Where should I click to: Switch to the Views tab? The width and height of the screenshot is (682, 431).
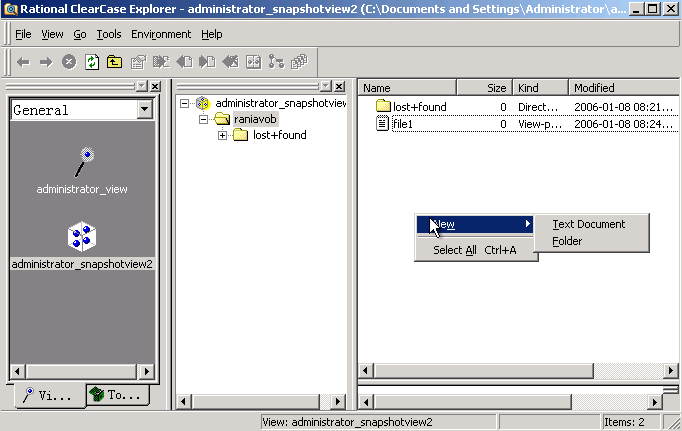pos(49,395)
